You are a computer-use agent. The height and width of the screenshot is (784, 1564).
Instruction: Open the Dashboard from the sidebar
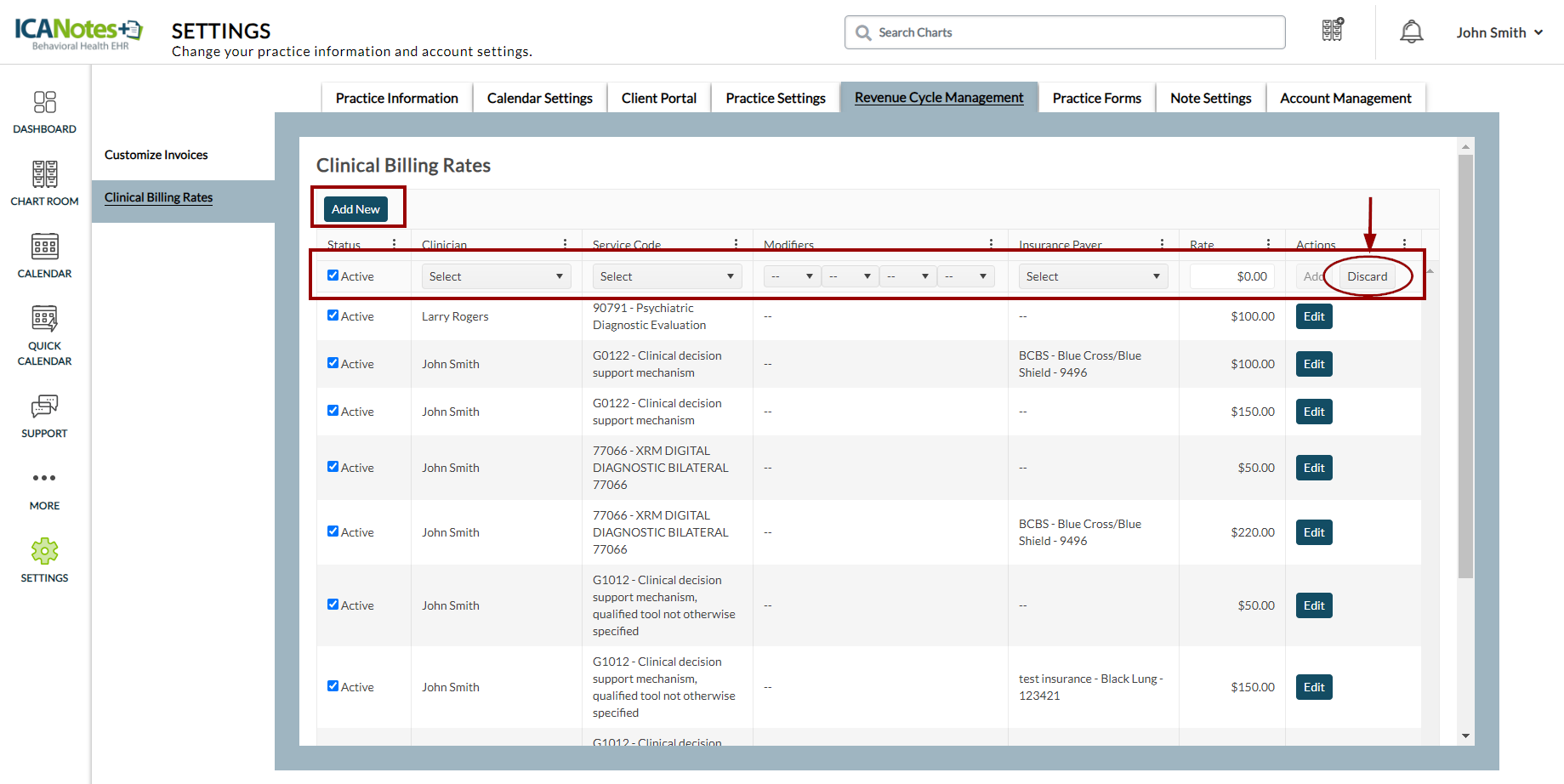point(44,103)
